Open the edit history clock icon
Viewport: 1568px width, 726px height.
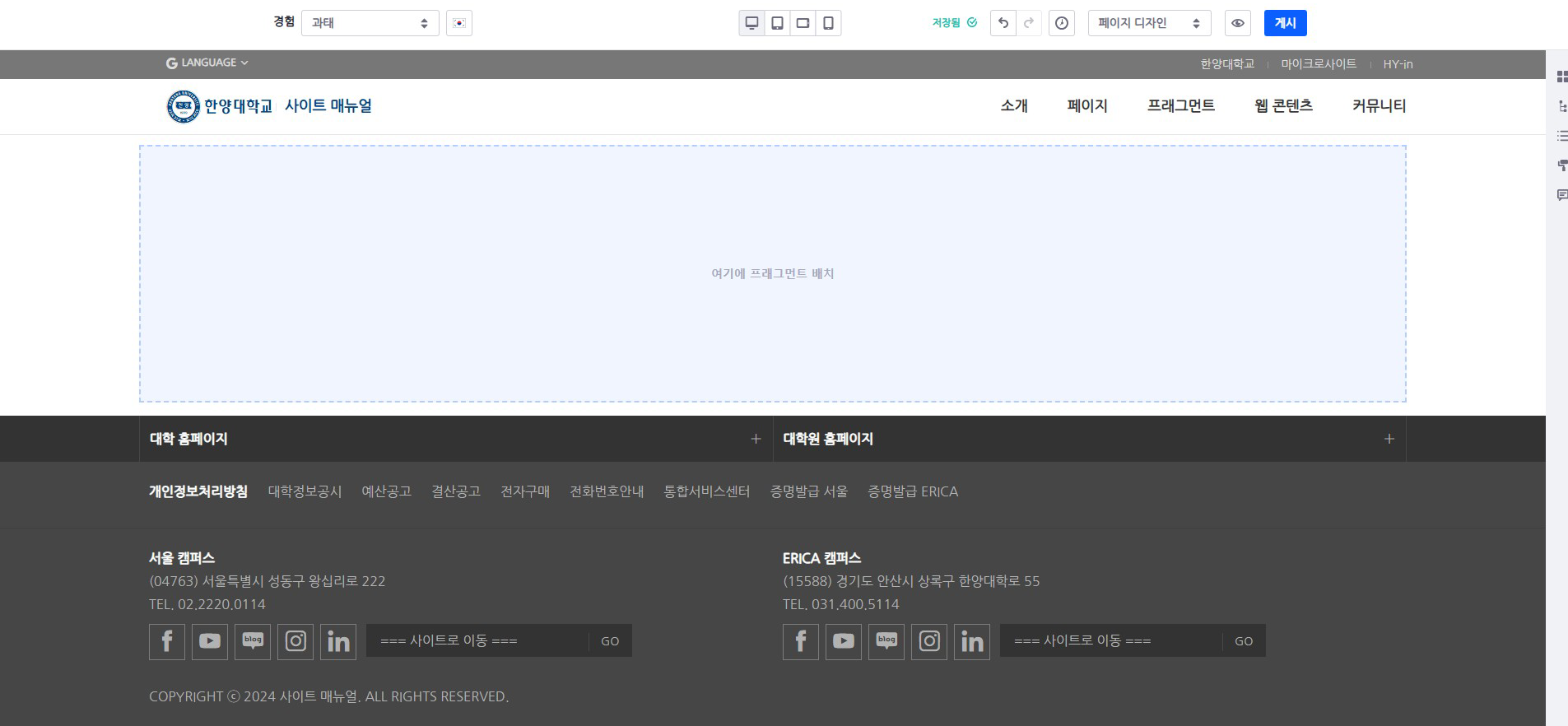pos(1062,23)
